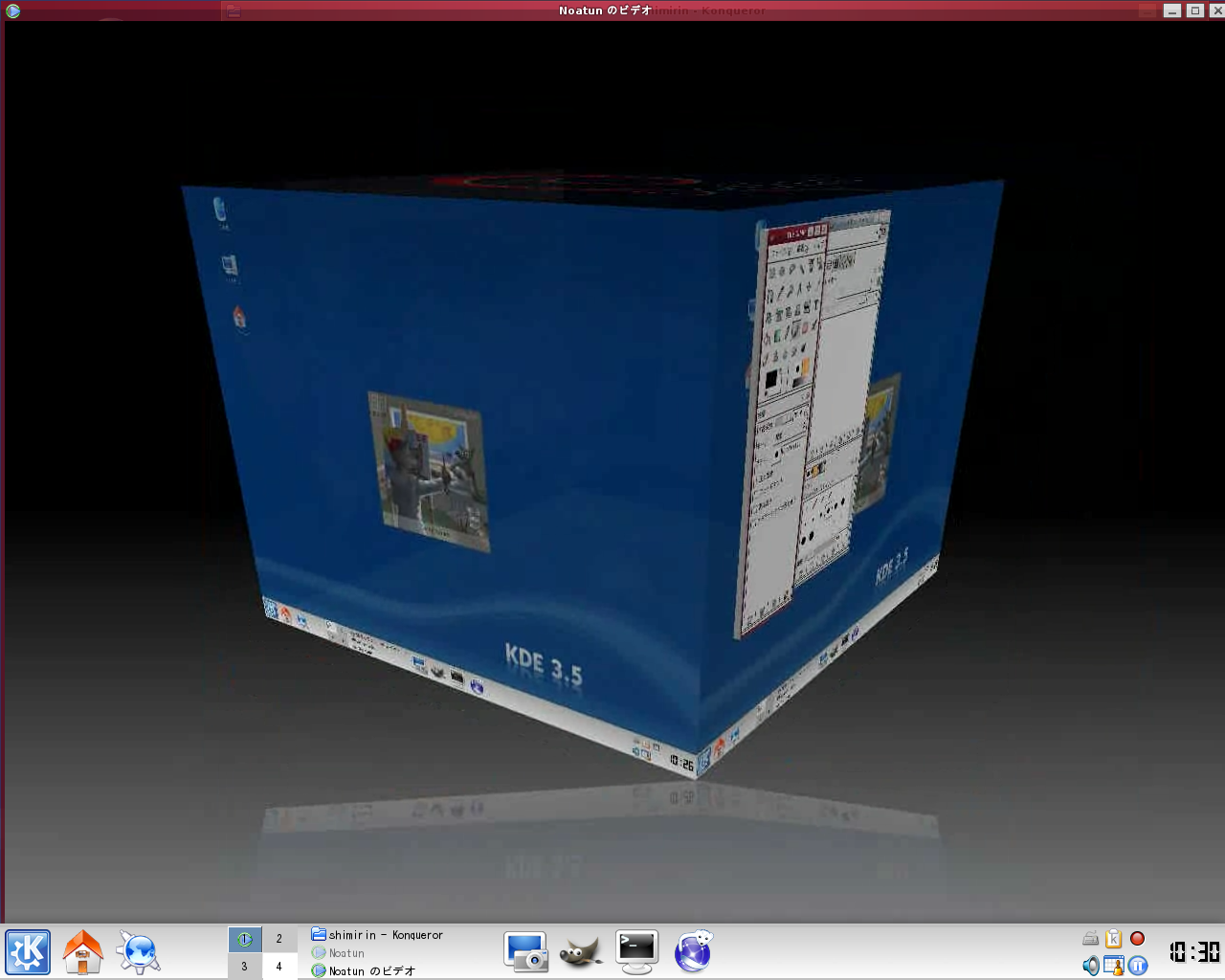Click the volume speaker tray icon

(1090, 966)
